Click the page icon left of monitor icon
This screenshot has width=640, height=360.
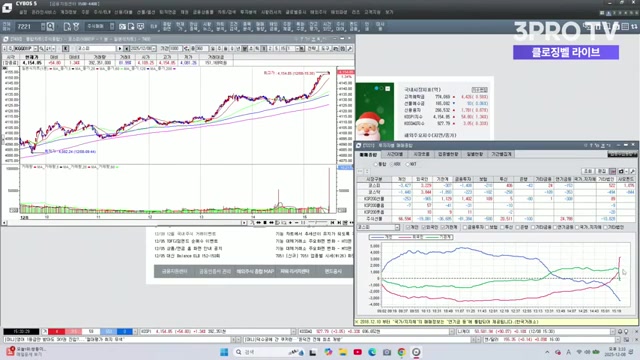click(131, 27)
